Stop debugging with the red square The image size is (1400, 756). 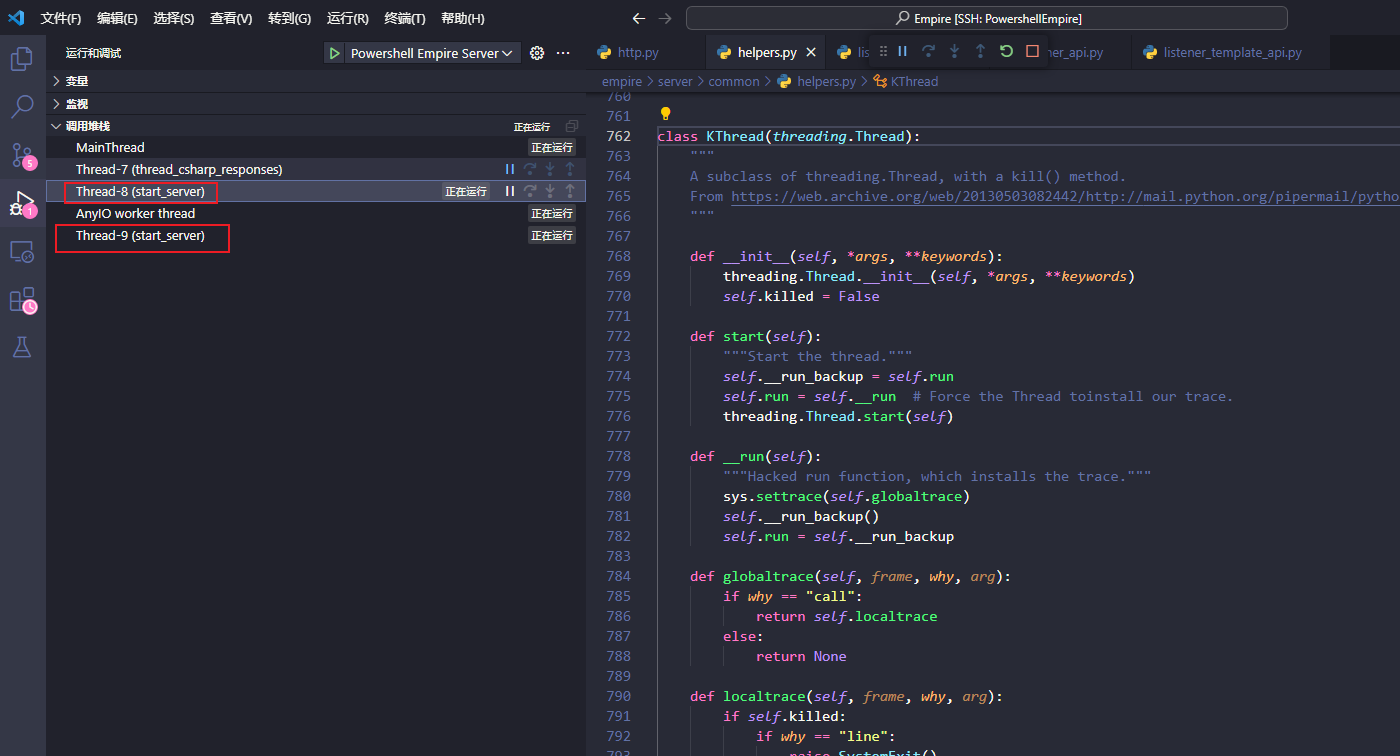coord(1032,51)
